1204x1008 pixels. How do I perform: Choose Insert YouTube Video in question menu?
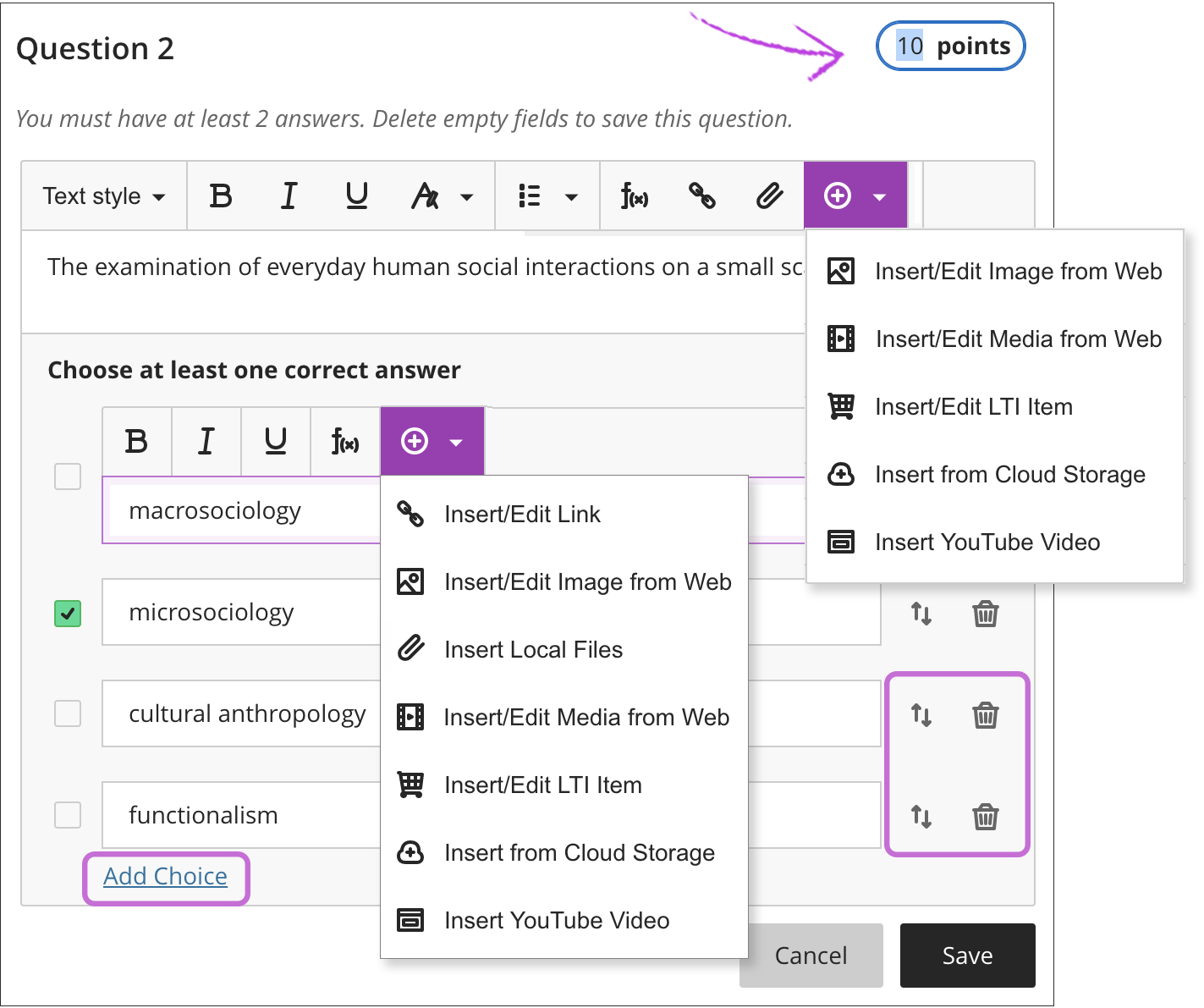(987, 543)
